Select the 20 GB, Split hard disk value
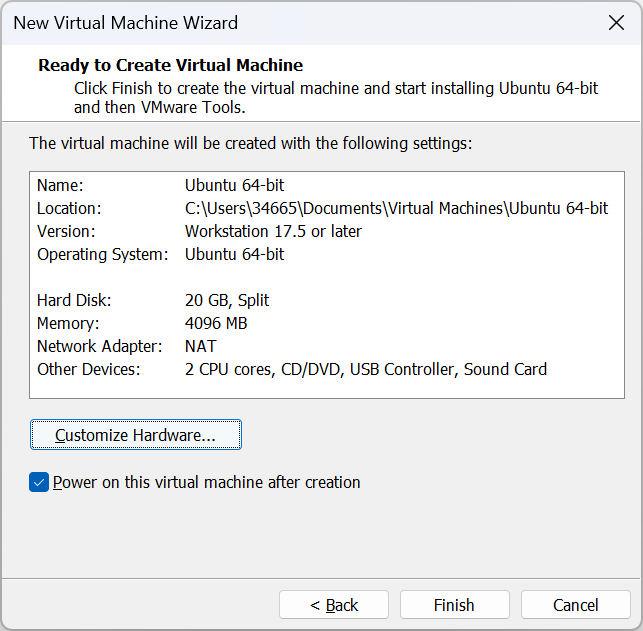 [x=227, y=300]
